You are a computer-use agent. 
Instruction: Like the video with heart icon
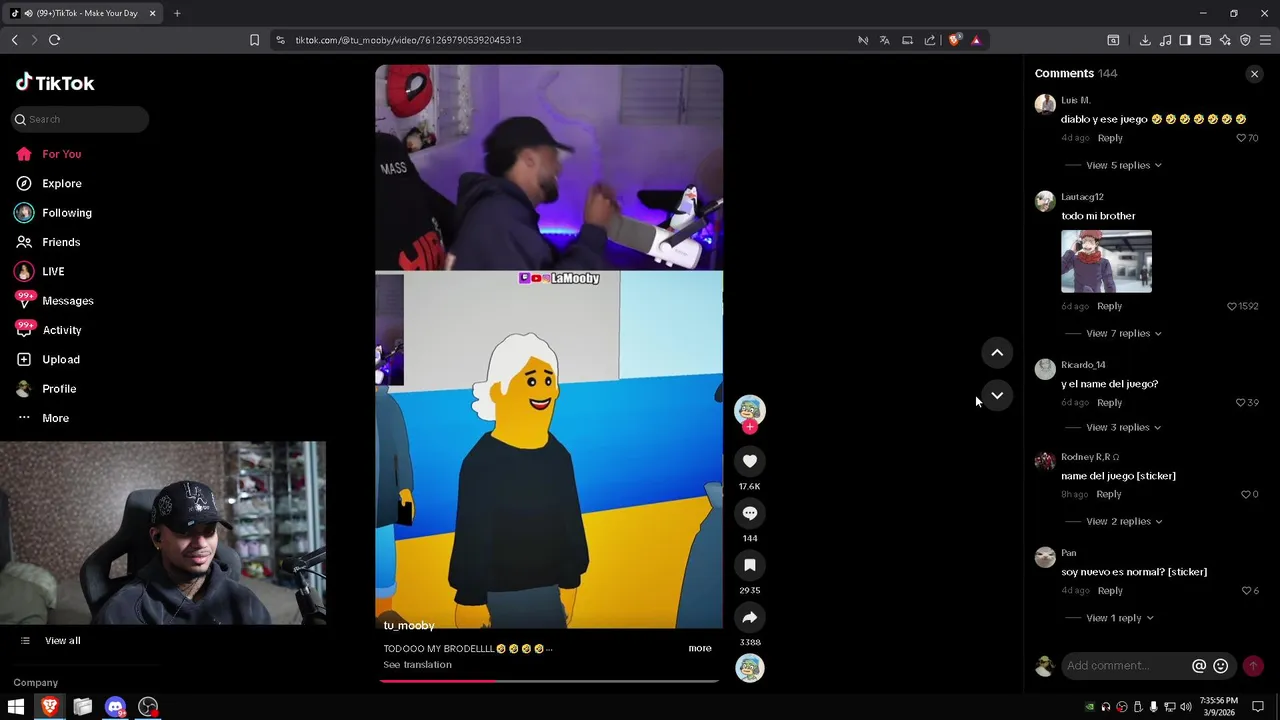point(750,461)
